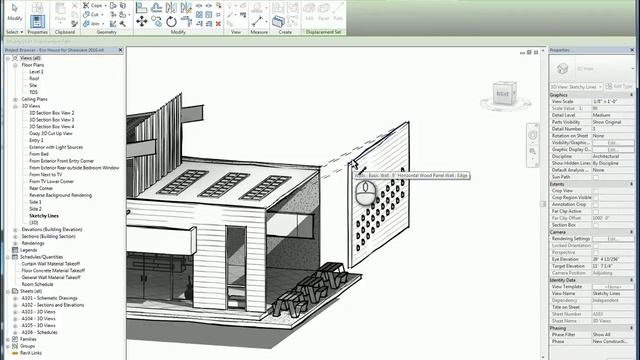
Task: Open the 3D View: Sketchy Lines instance dropdown
Action: [576, 87]
